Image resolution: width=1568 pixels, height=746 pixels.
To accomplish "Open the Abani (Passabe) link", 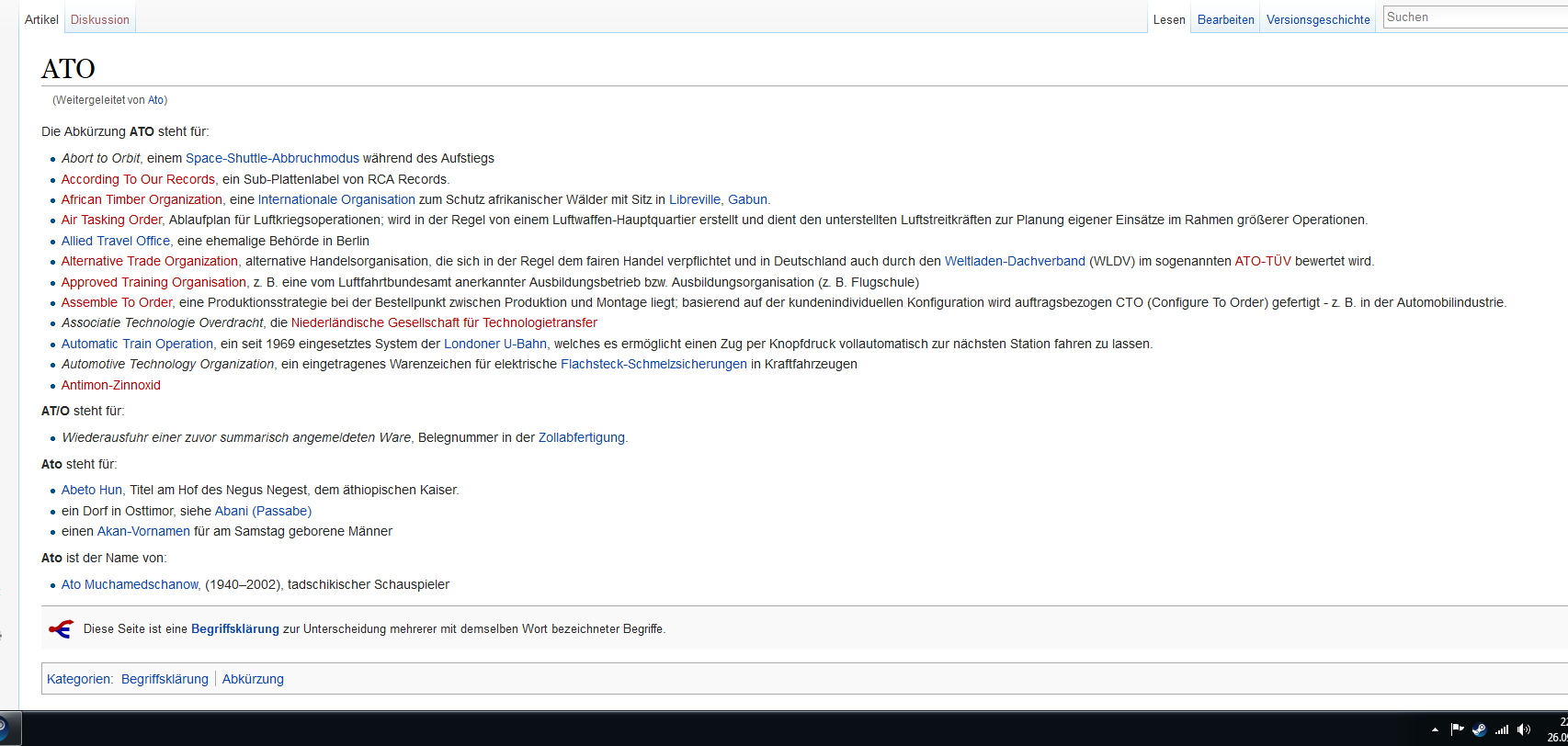I will 263,511.
